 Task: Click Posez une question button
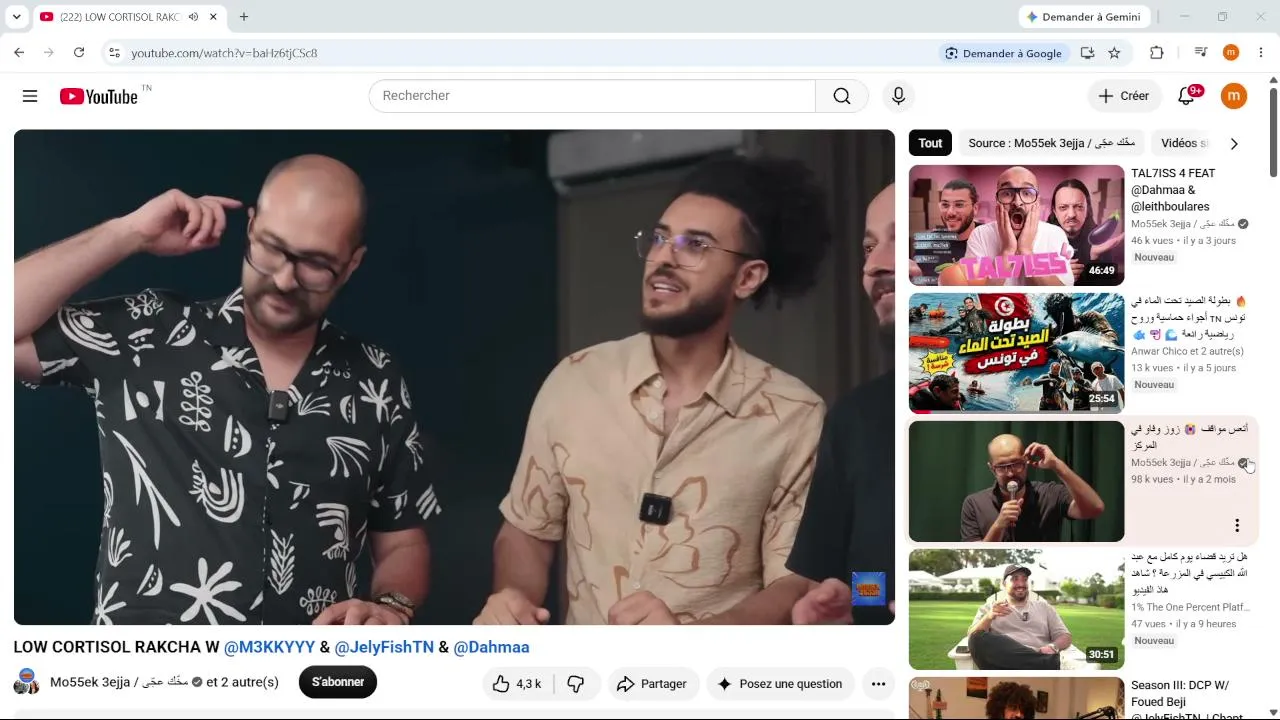[x=780, y=684]
